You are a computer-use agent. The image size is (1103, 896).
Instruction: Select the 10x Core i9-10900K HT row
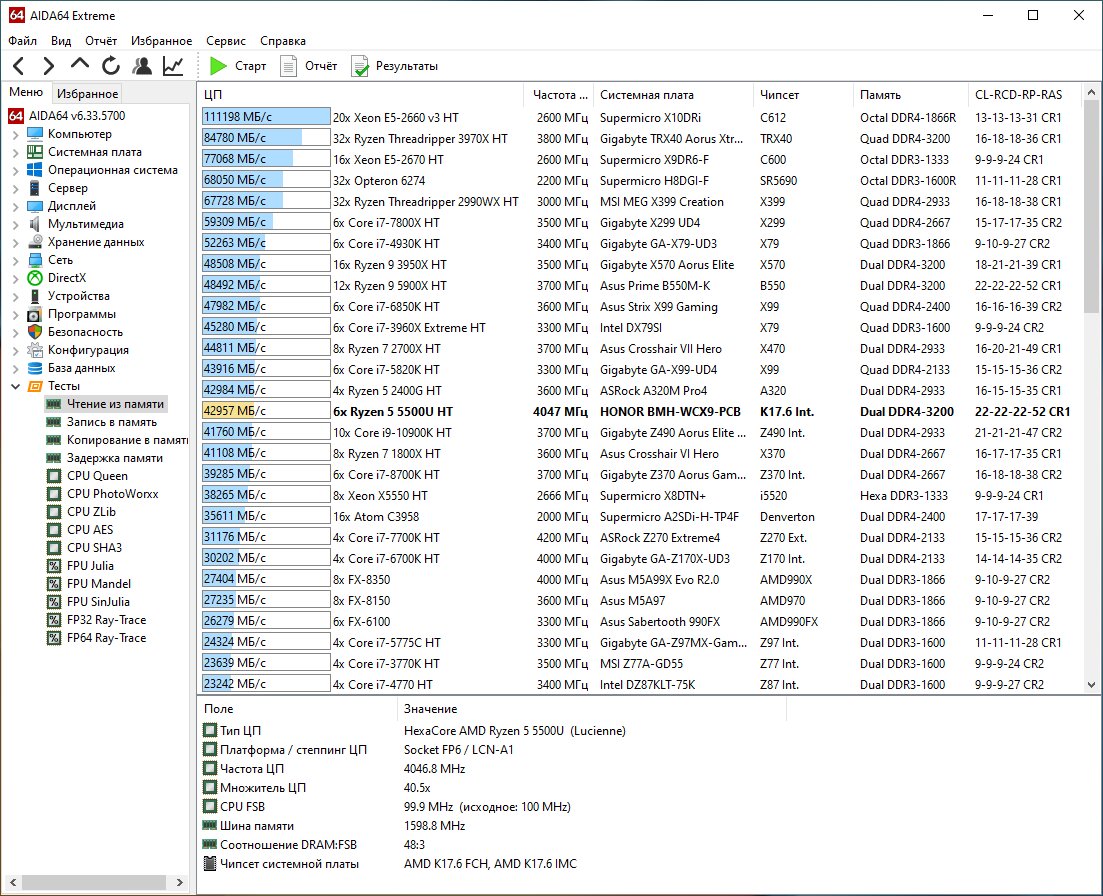click(641, 433)
